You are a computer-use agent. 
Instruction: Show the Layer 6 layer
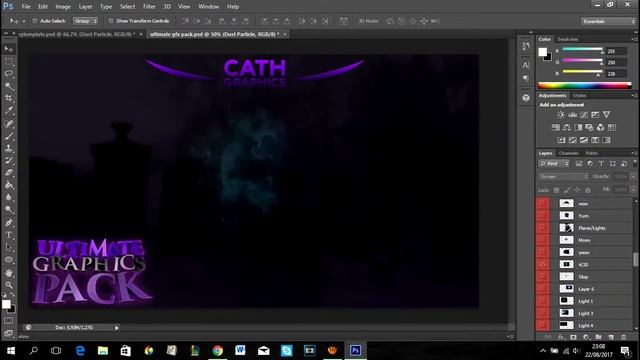[x=542, y=289]
